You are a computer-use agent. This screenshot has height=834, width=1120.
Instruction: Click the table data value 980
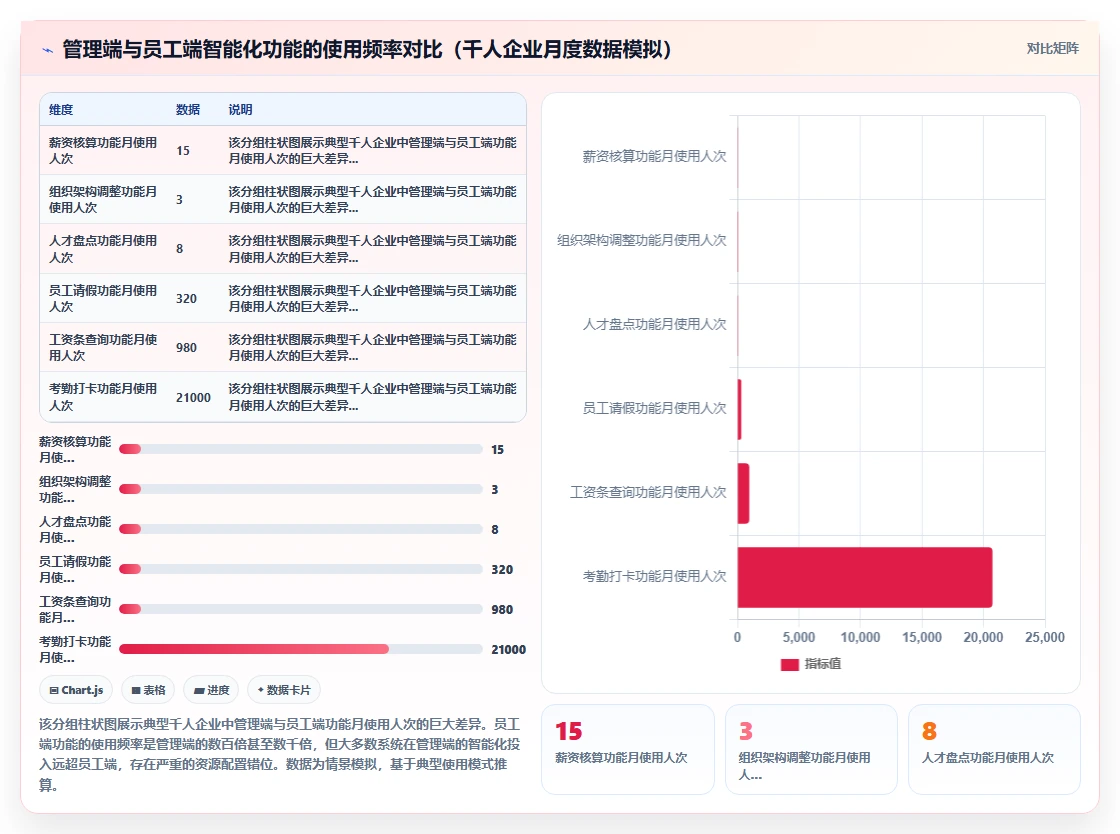tap(186, 348)
